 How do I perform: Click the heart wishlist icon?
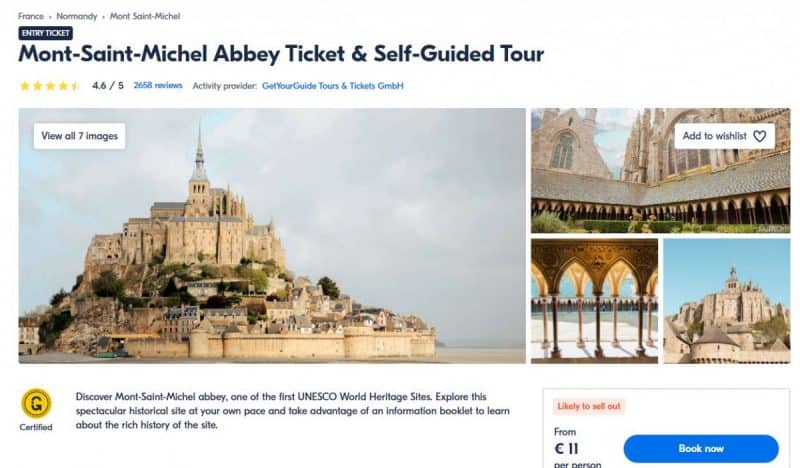759,136
